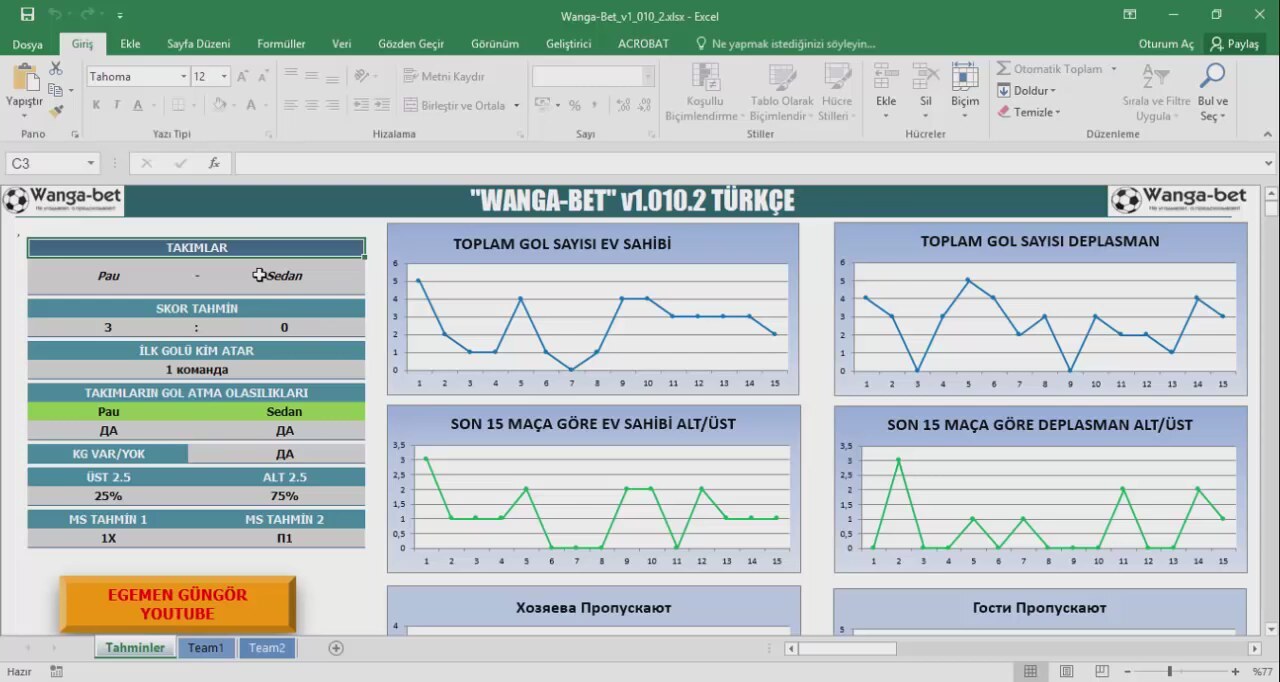Click the Koşullu Biçimlendirme button
1280x682 pixels.
(x=705, y=92)
